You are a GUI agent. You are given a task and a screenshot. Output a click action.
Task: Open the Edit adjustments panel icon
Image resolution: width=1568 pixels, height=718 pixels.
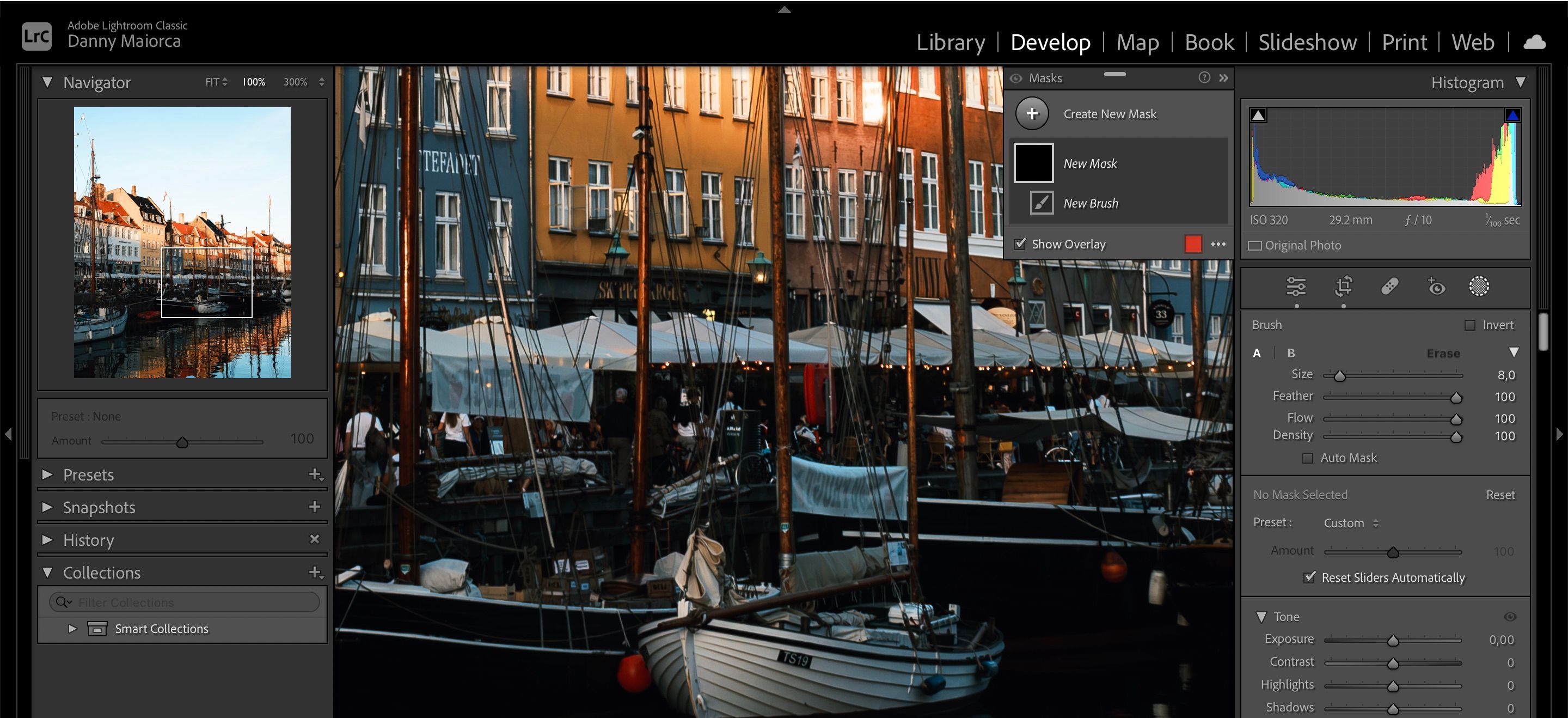click(x=1296, y=286)
